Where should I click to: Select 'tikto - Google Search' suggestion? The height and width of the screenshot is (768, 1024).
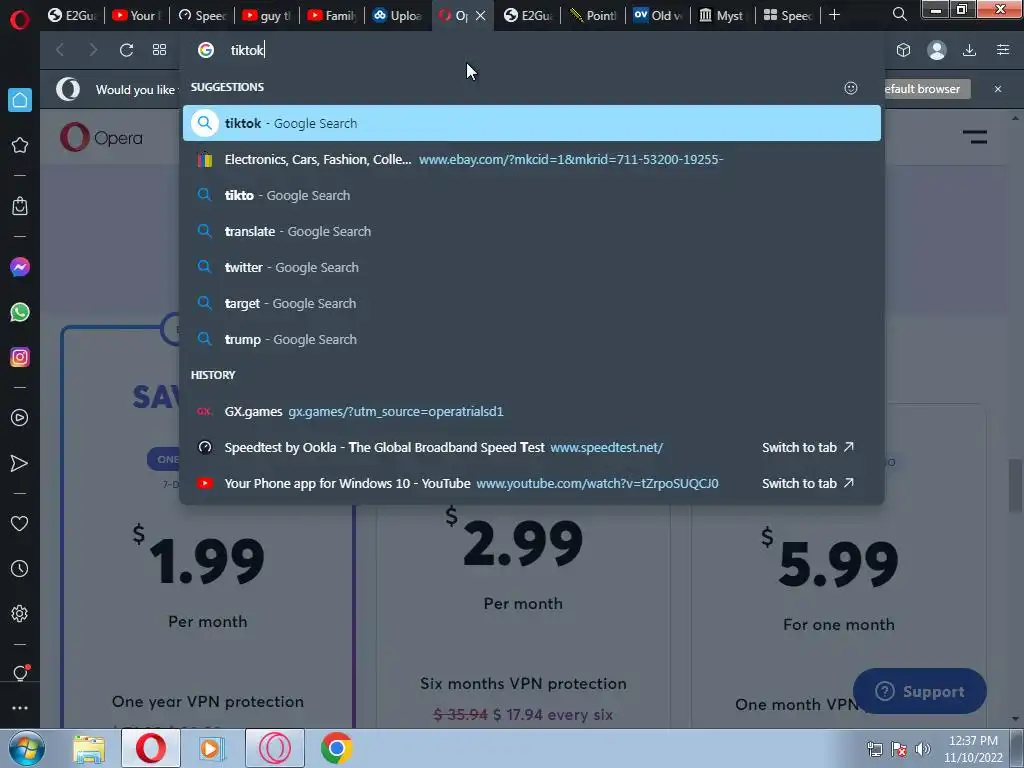click(532, 195)
